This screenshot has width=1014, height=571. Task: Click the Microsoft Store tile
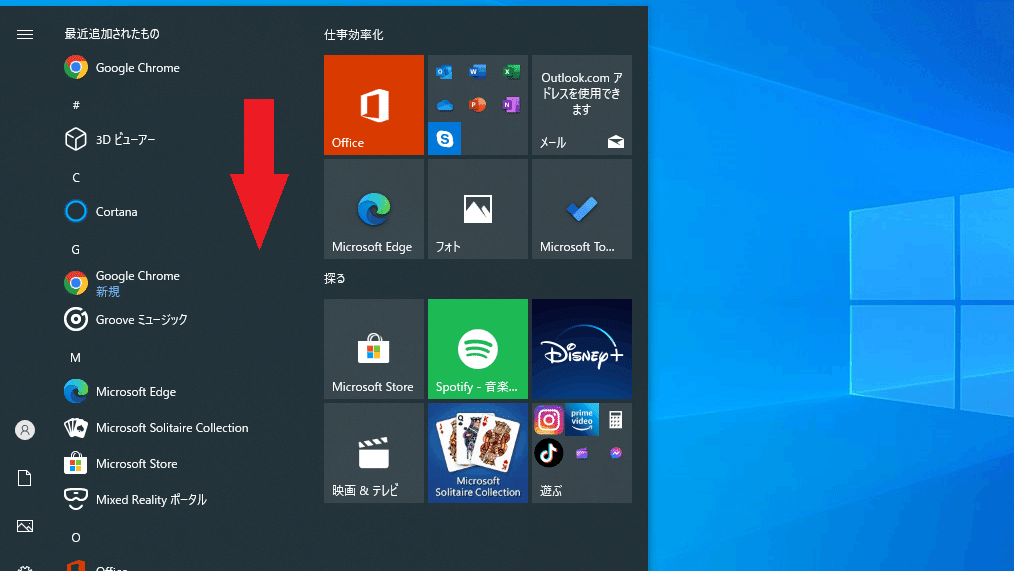point(374,349)
